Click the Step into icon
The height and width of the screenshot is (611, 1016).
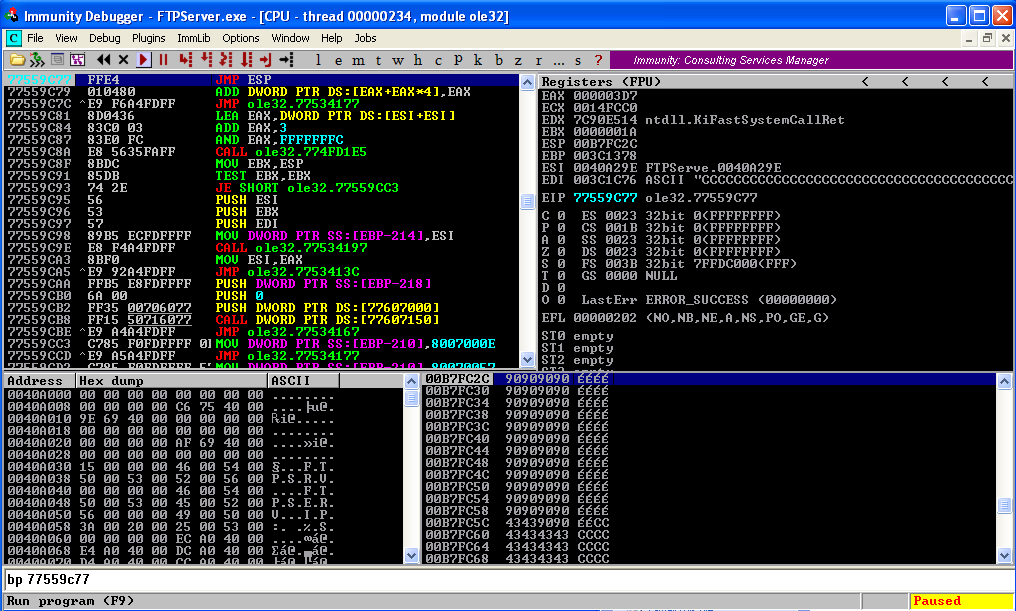pyautogui.click(x=186, y=60)
